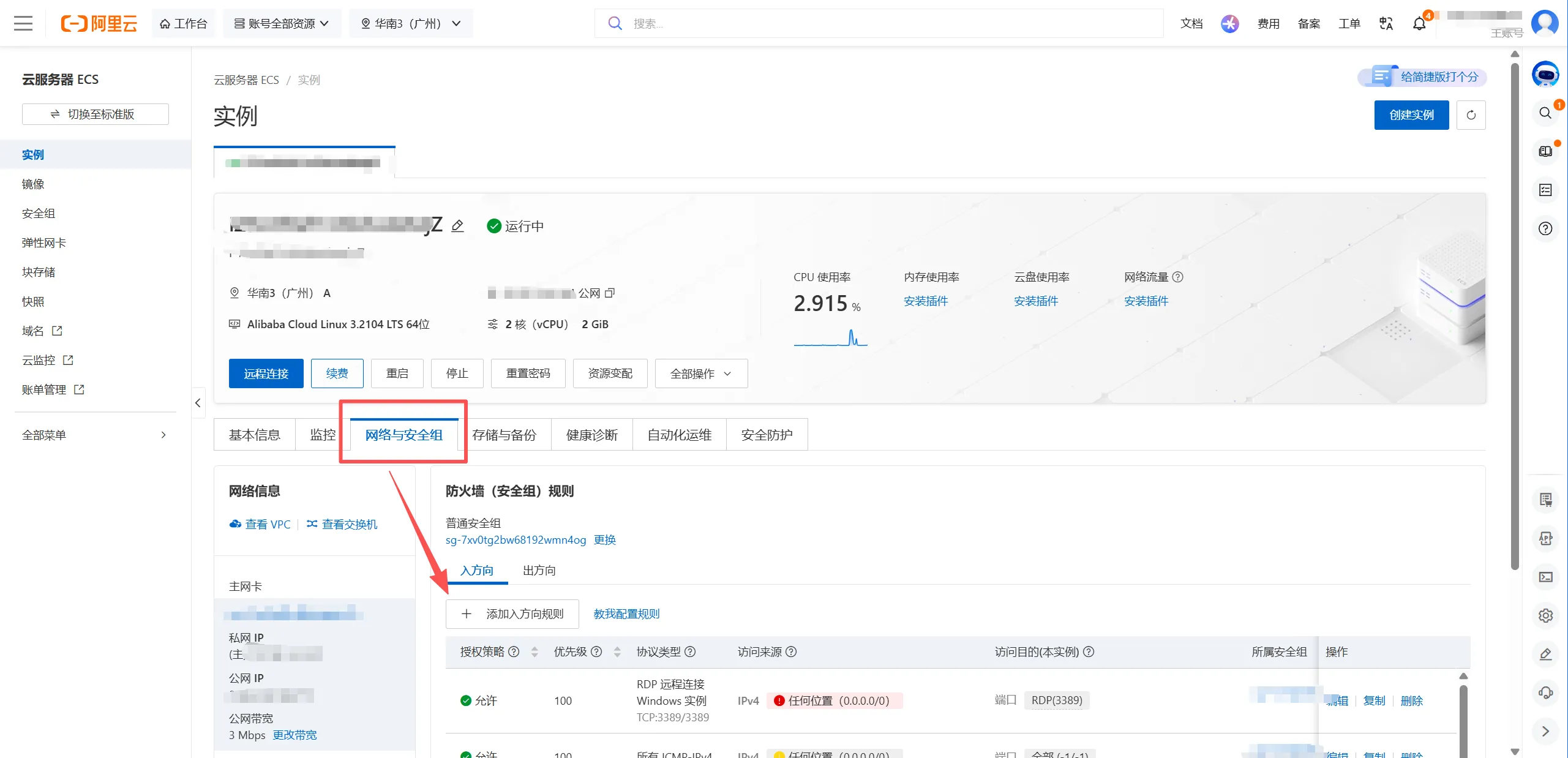This screenshot has width=1568, height=758.
Task: Switch to the 出方向 rules tab
Action: [539, 570]
